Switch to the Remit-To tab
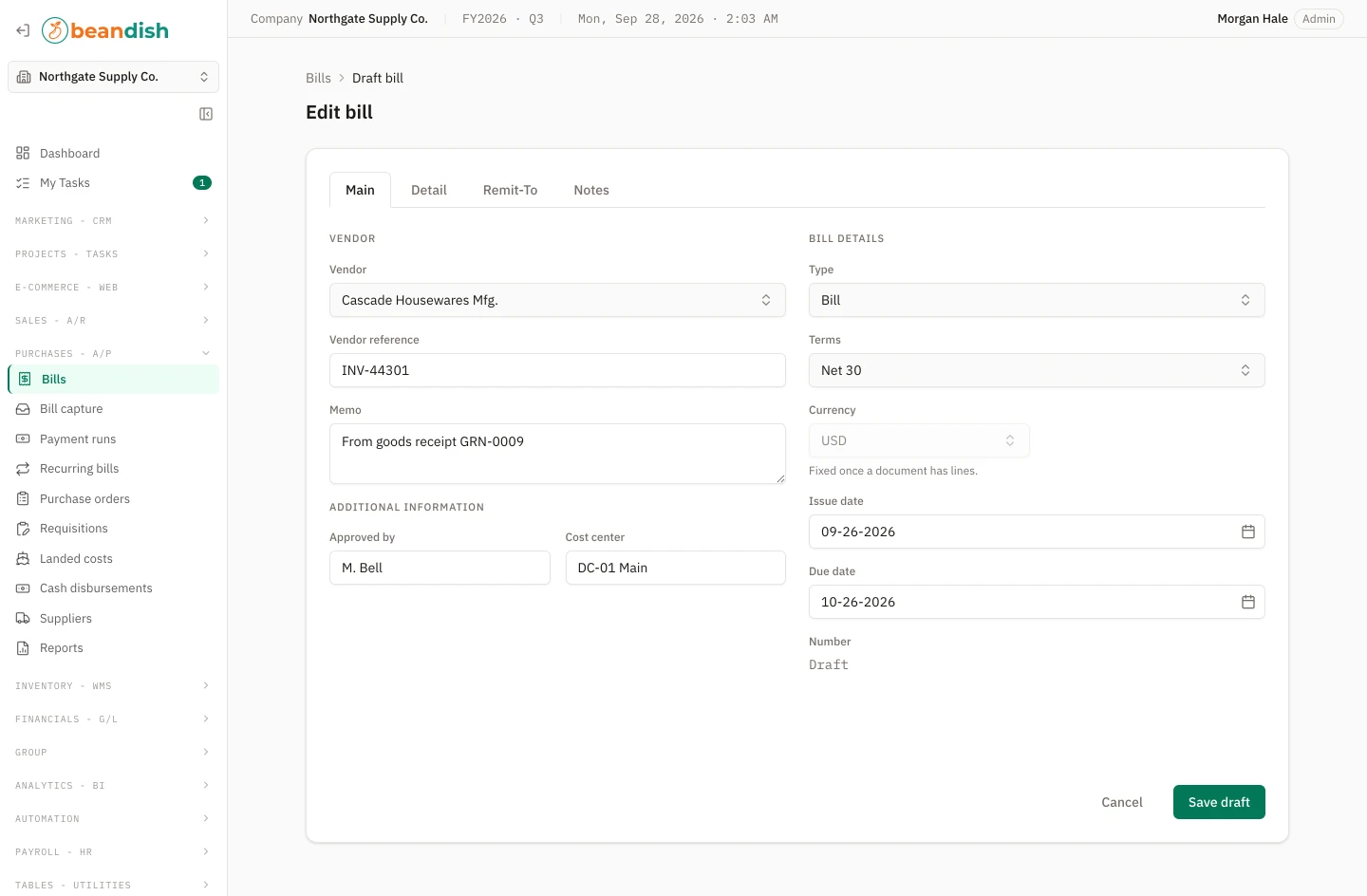The width and height of the screenshot is (1367, 896). (x=511, y=190)
